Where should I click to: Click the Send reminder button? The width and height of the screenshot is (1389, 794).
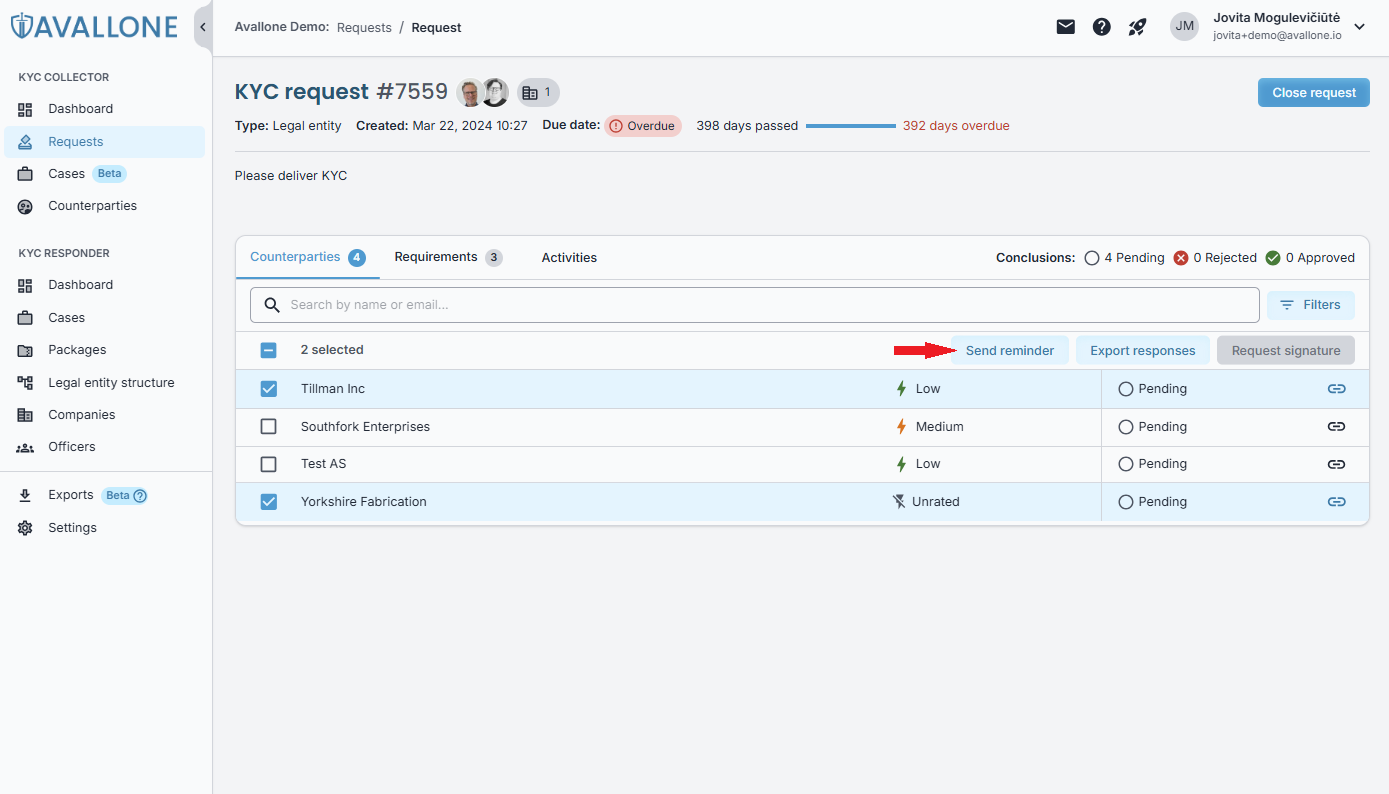[1010, 351]
